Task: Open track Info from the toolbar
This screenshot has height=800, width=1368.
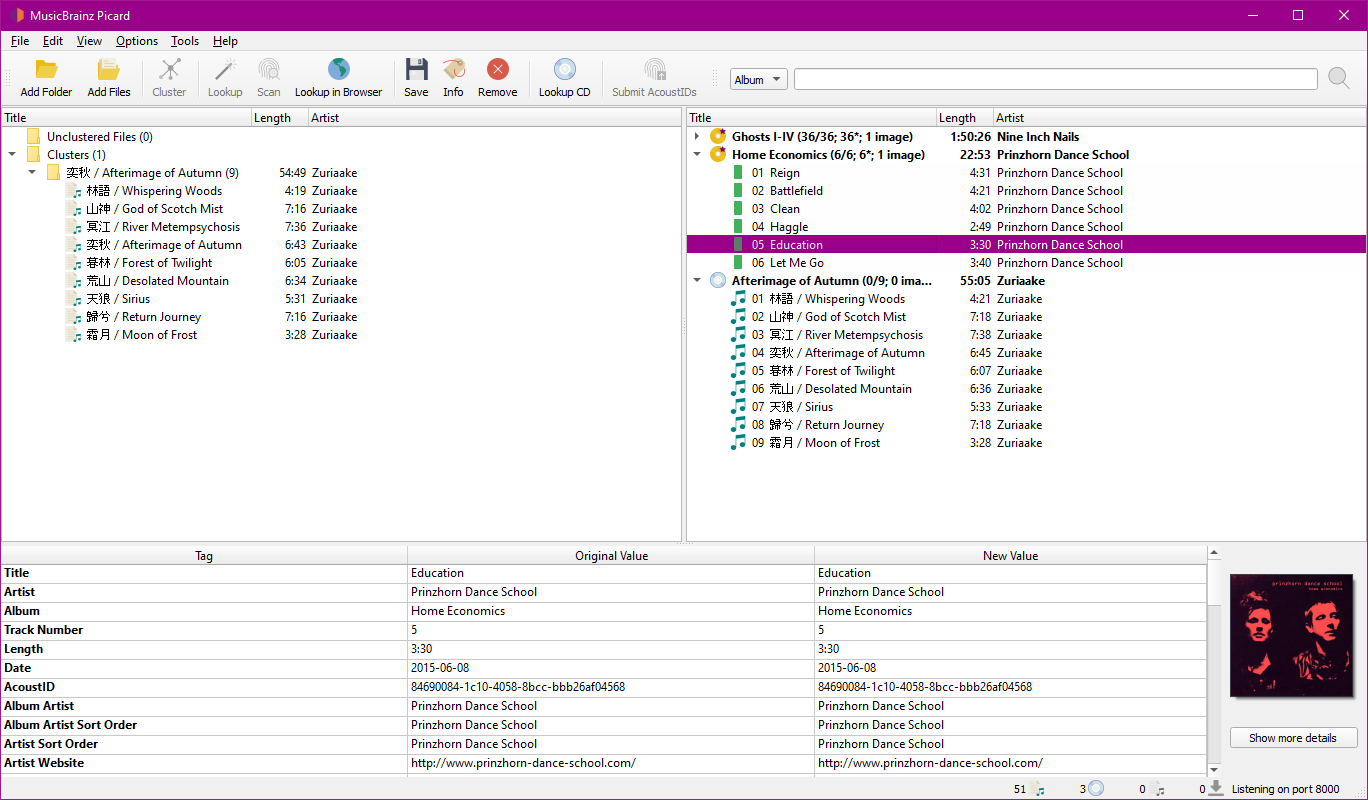Action: pos(453,70)
